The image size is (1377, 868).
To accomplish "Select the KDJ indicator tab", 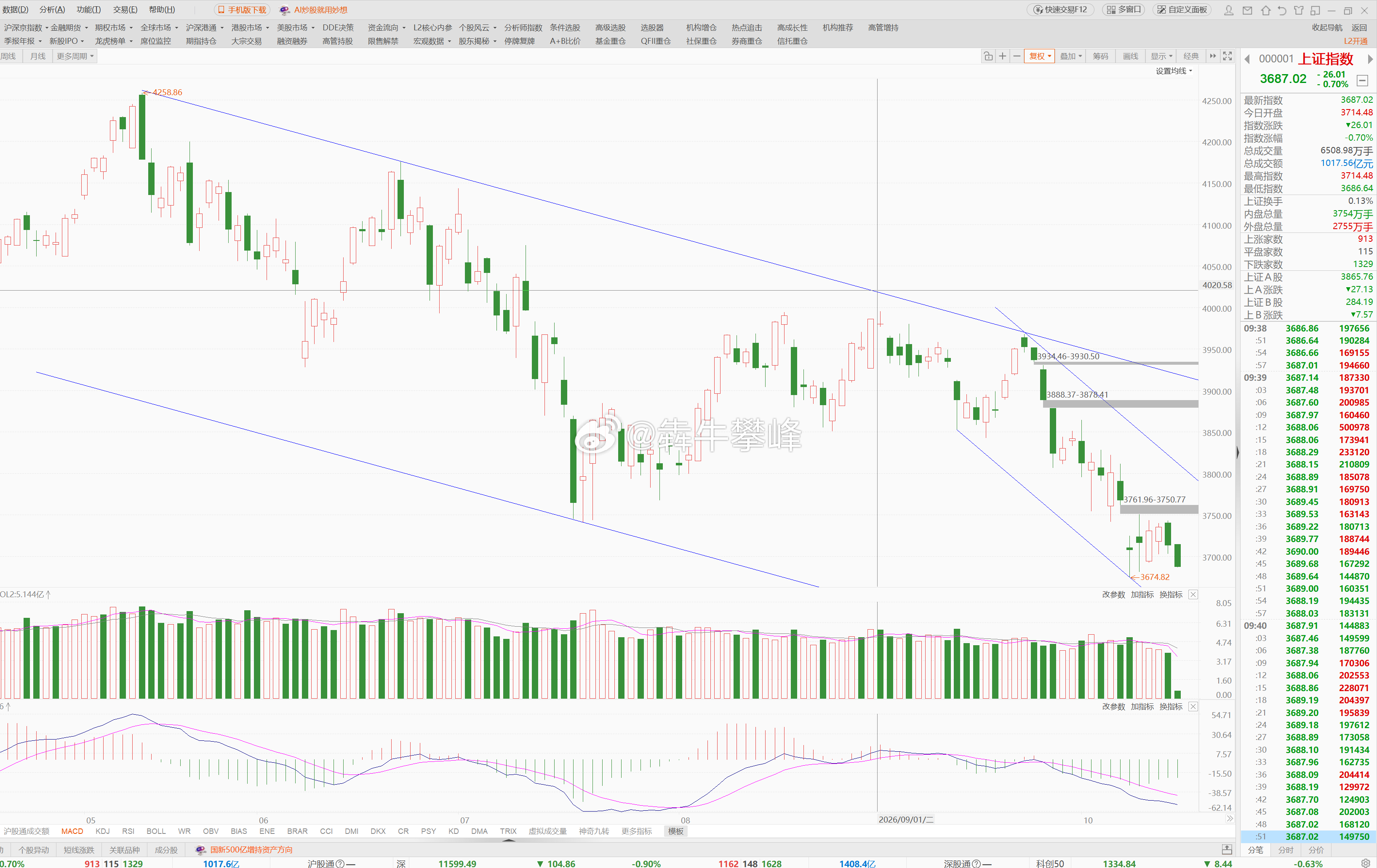I will [x=102, y=831].
